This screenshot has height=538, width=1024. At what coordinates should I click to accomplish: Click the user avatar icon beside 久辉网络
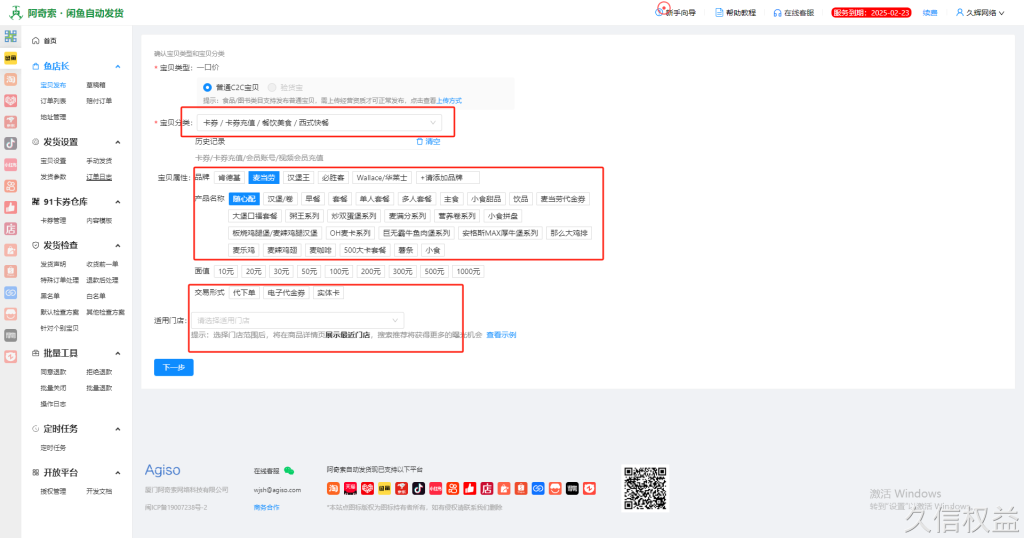point(960,12)
